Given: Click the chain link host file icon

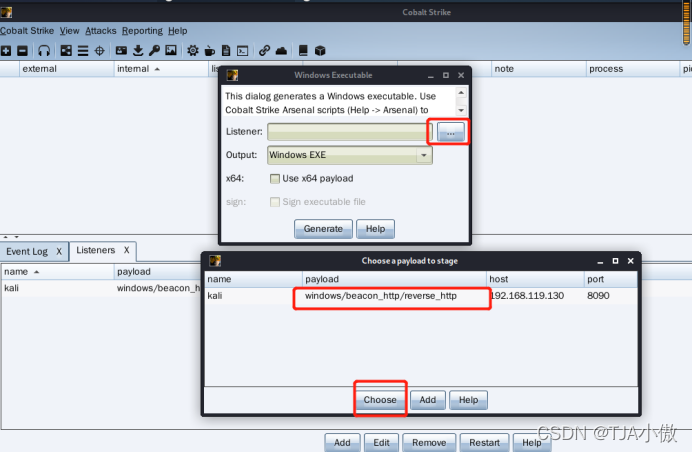Looking at the screenshot, I should click(x=264, y=51).
